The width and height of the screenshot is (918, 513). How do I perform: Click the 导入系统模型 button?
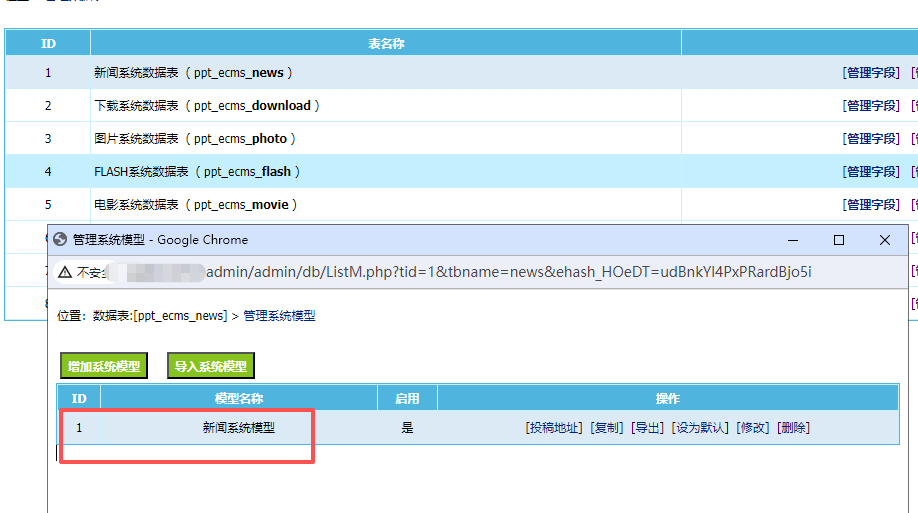click(x=210, y=366)
